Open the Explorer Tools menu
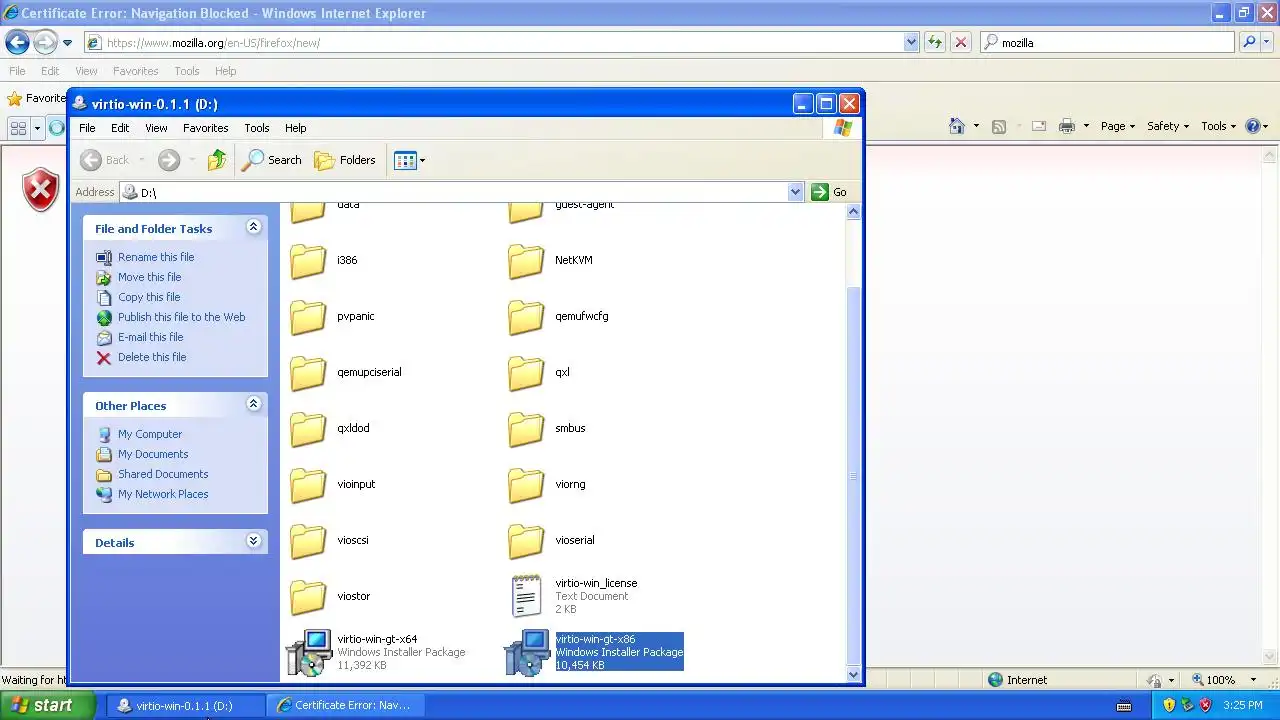 pyautogui.click(x=257, y=128)
